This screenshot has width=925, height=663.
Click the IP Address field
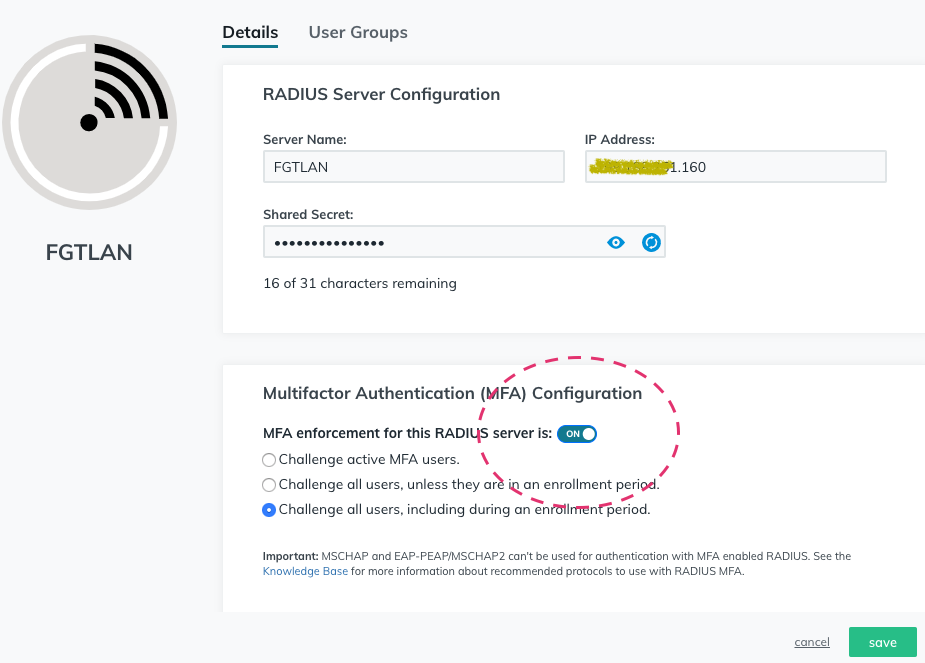click(x=735, y=166)
